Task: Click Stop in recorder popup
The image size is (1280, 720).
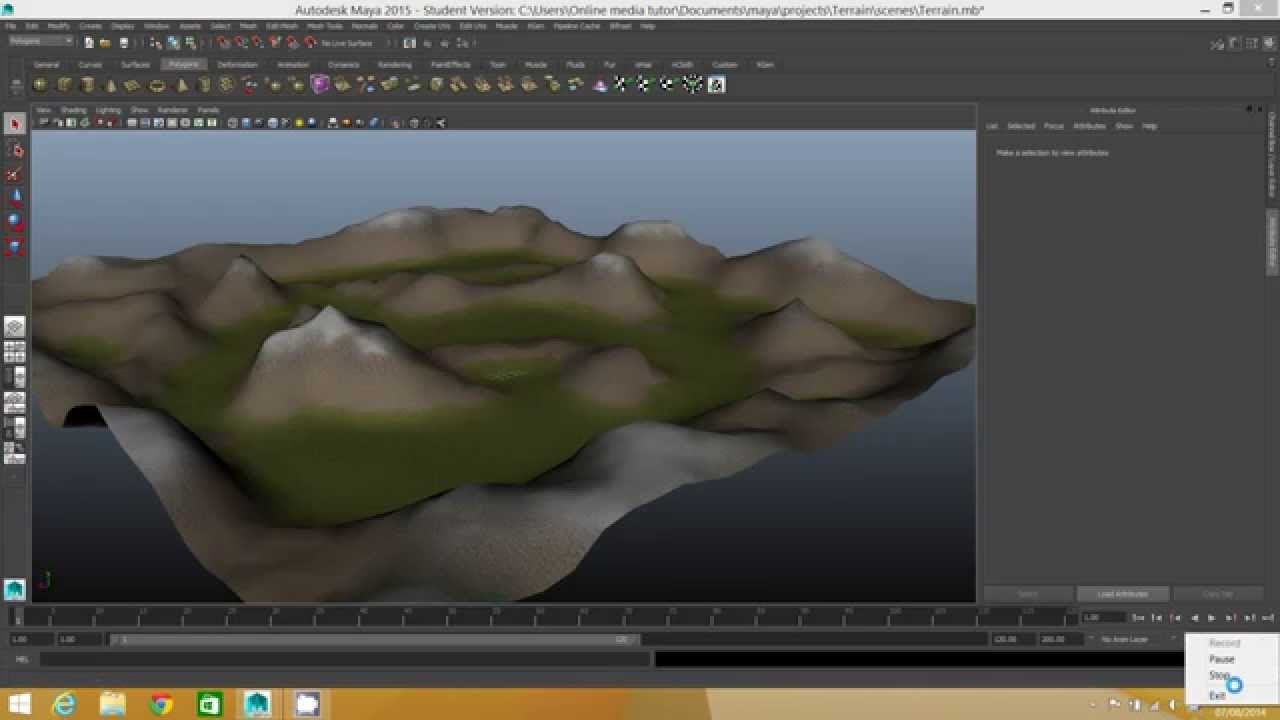Action: (1218, 676)
